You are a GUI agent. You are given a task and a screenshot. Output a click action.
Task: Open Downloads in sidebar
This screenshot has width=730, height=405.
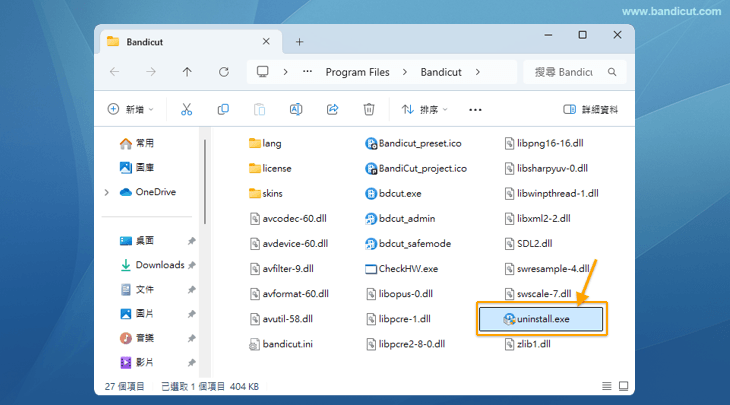(152, 265)
